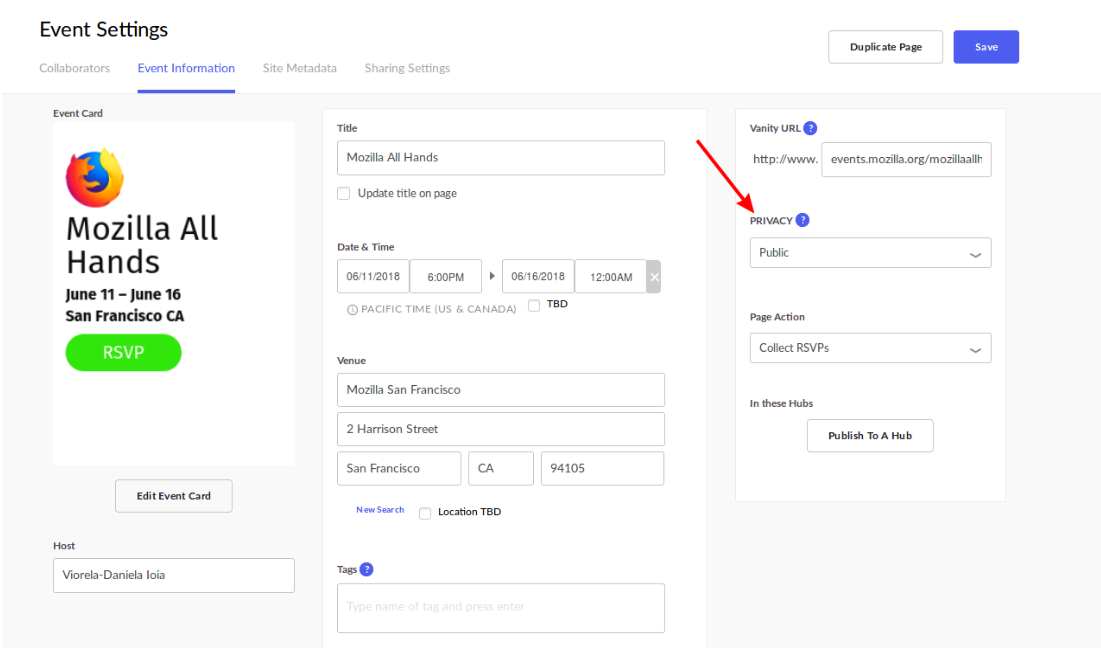
Task: Open the Vanity URL help icon
Action: (x=810, y=128)
